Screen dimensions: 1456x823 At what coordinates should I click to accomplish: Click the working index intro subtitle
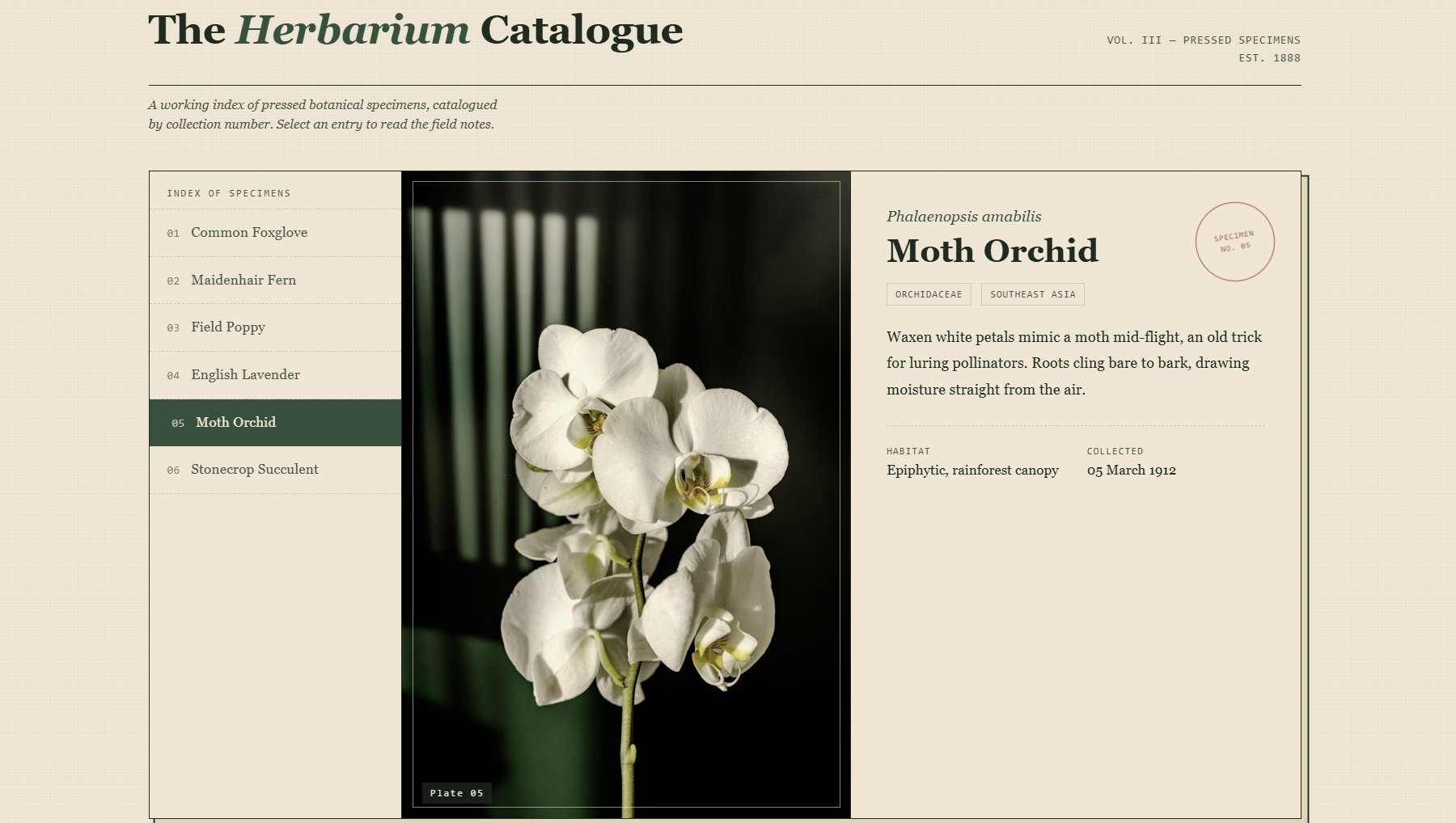(x=323, y=115)
